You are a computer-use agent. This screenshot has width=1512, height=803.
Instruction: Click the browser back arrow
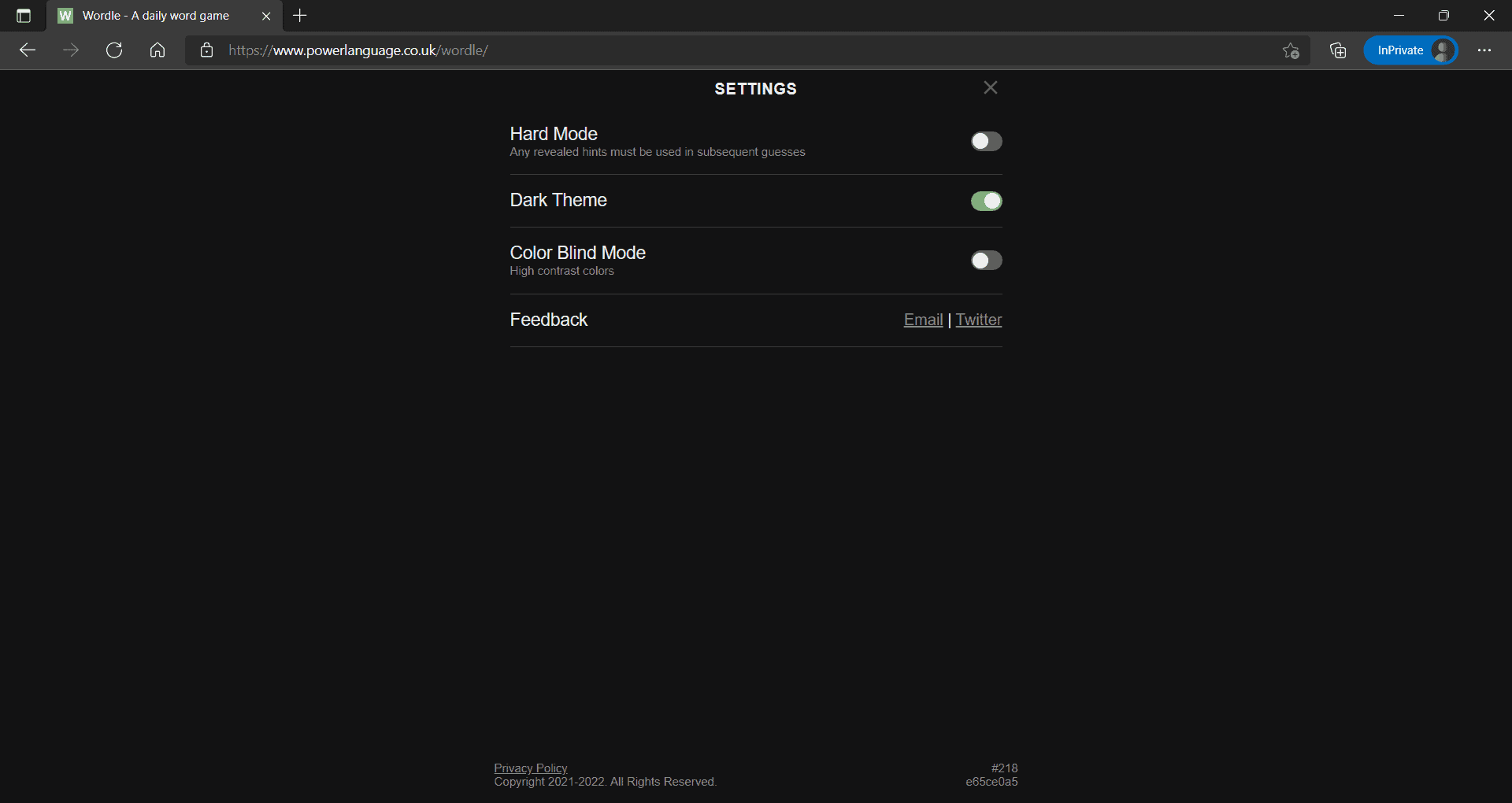[x=28, y=50]
